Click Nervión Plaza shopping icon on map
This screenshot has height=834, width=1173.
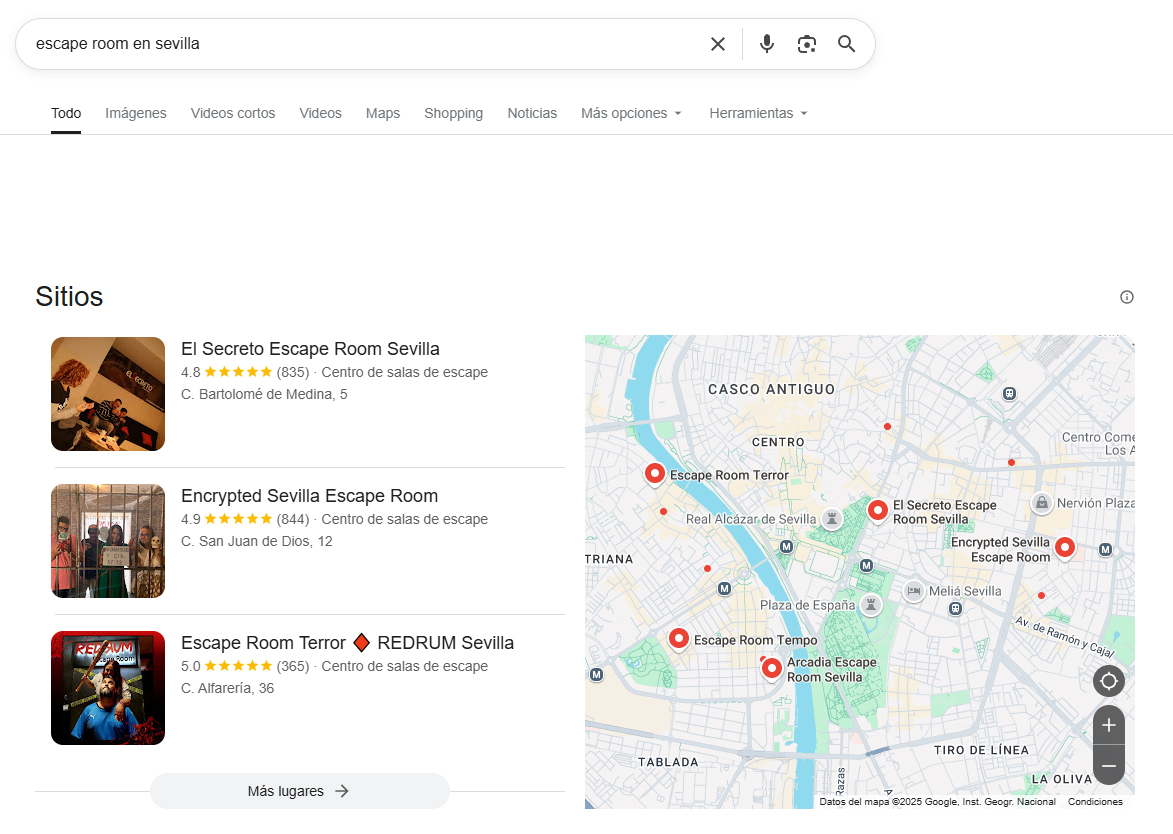click(x=1041, y=503)
